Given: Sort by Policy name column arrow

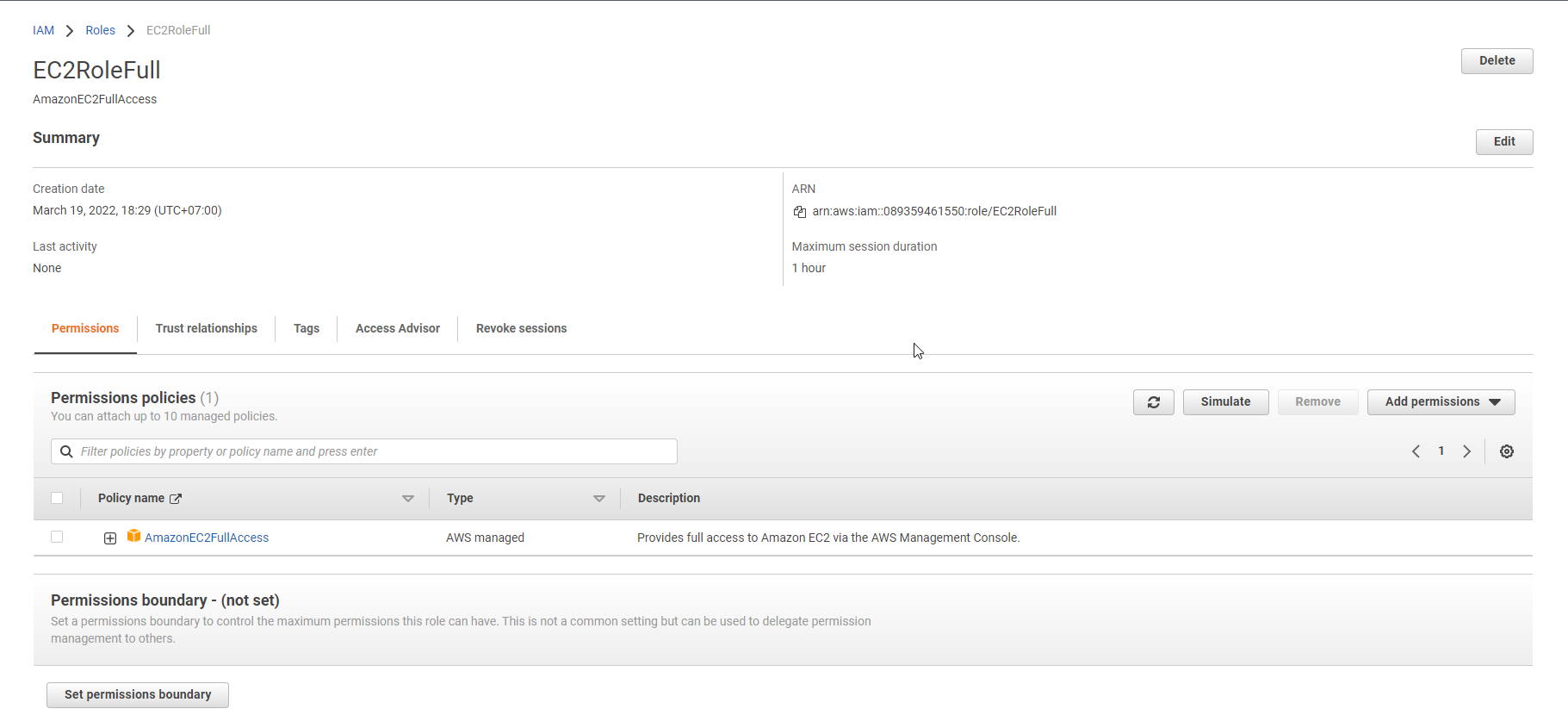Looking at the screenshot, I should tap(407, 499).
